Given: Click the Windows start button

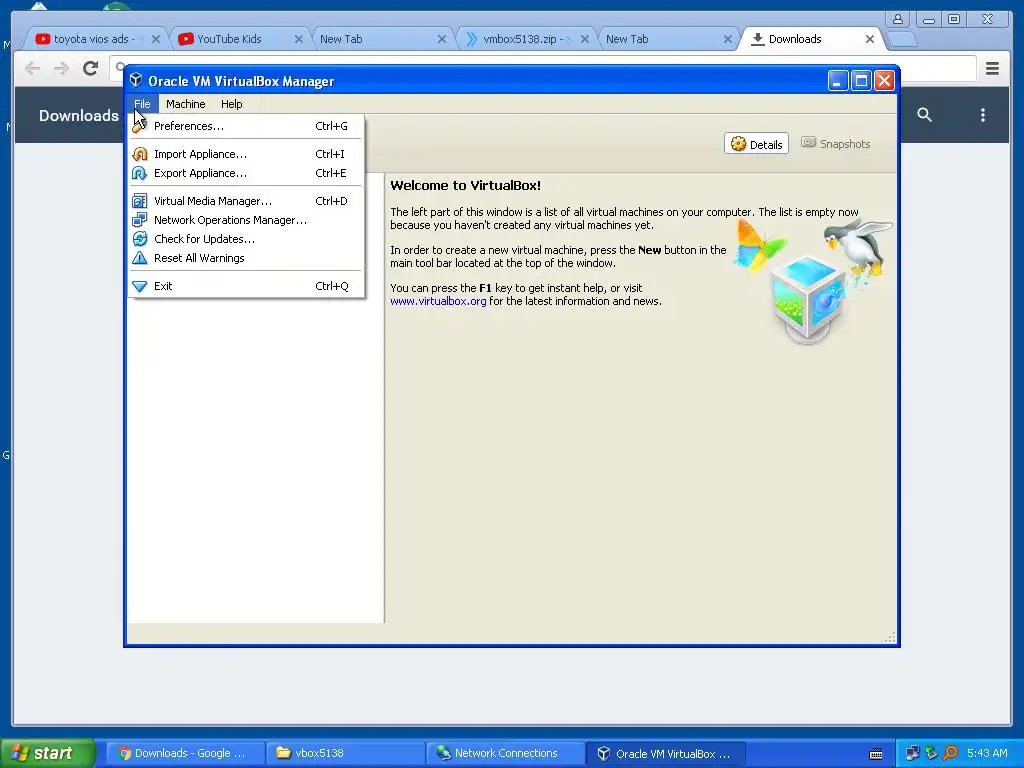Looking at the screenshot, I should click(x=48, y=753).
